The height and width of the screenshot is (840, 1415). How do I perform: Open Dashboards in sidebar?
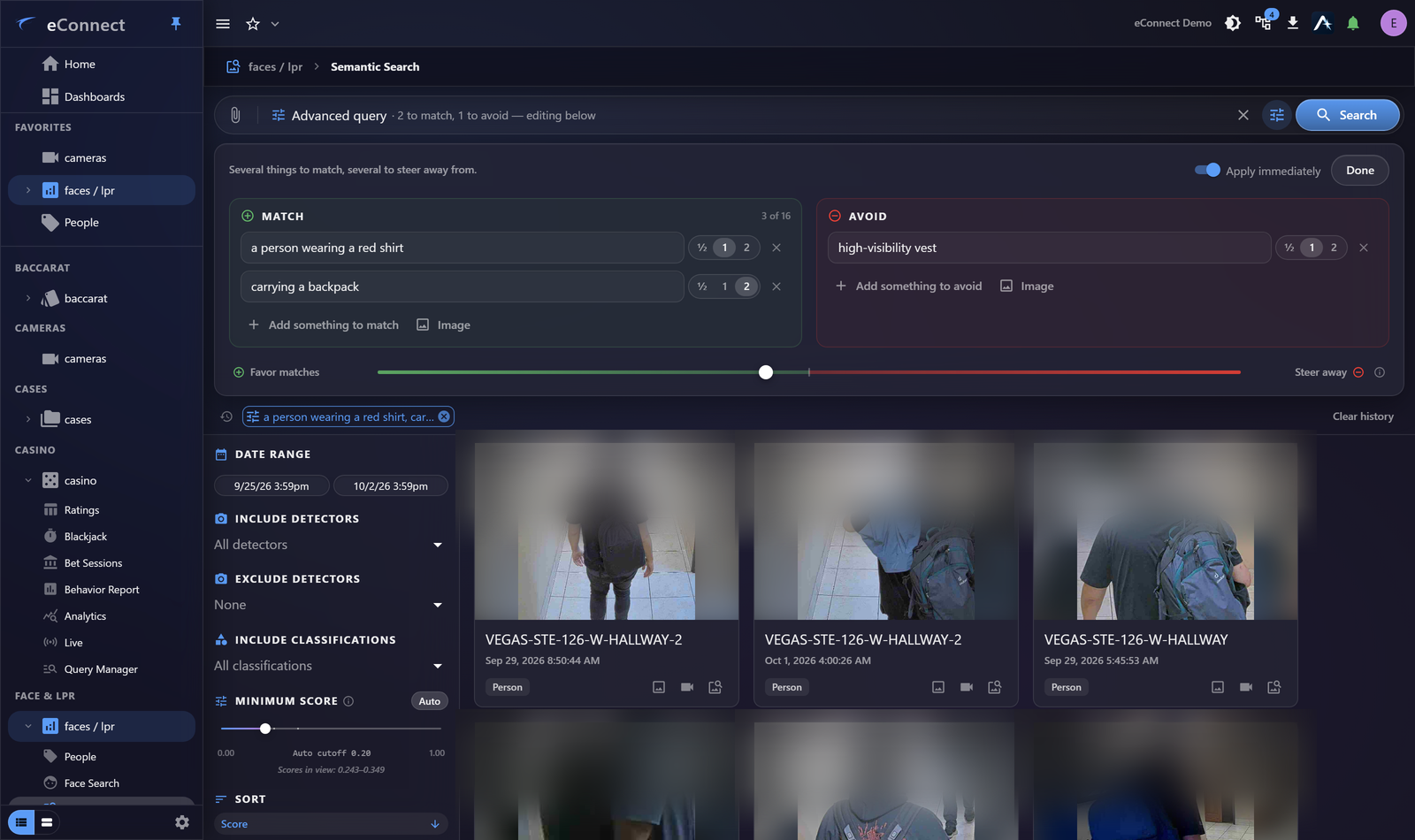pos(95,96)
